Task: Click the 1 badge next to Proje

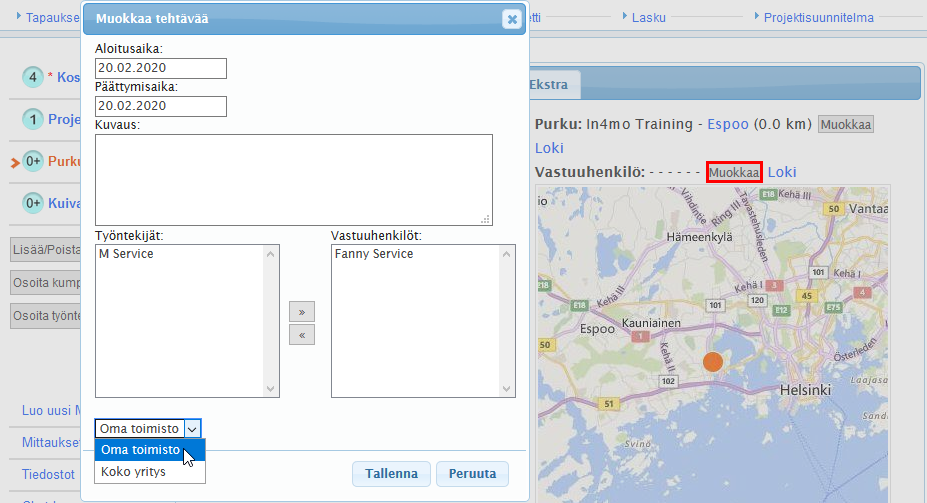Action: (33, 120)
